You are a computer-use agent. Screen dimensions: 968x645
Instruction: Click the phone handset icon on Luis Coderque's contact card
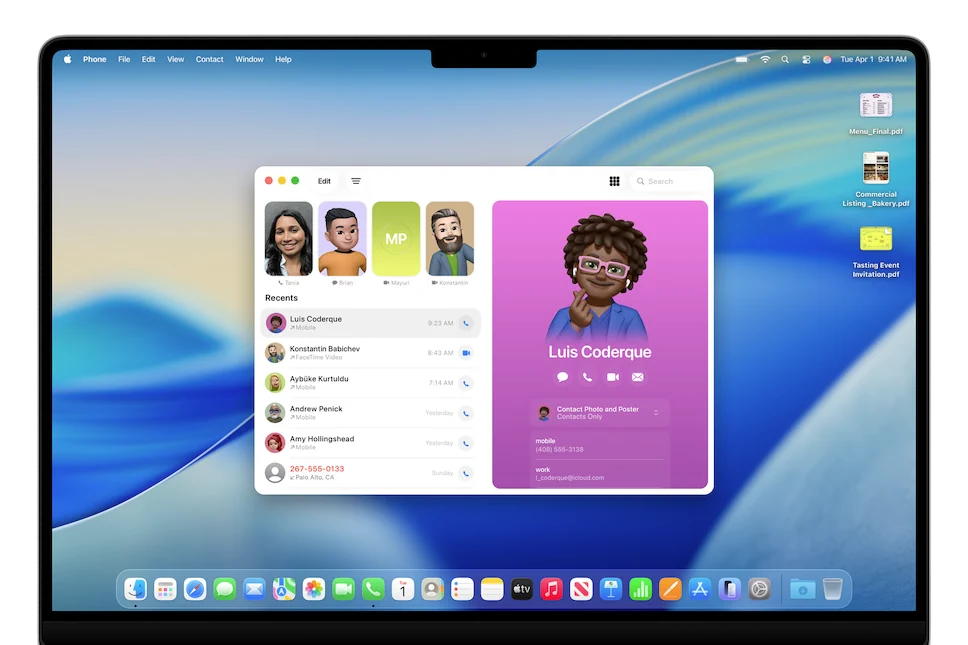click(588, 377)
